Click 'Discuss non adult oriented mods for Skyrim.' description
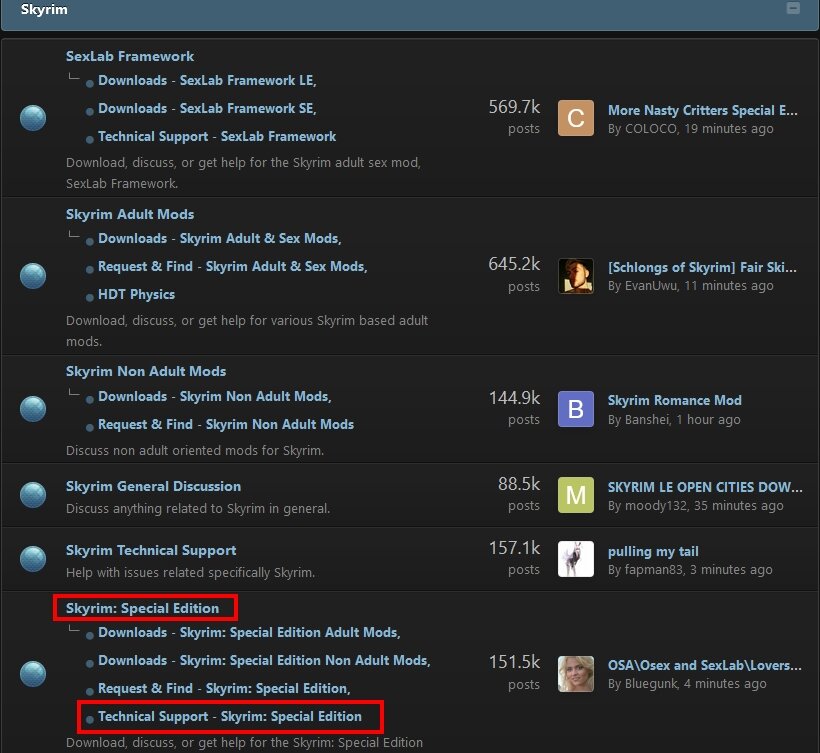The height and width of the screenshot is (753, 820). click(x=195, y=450)
